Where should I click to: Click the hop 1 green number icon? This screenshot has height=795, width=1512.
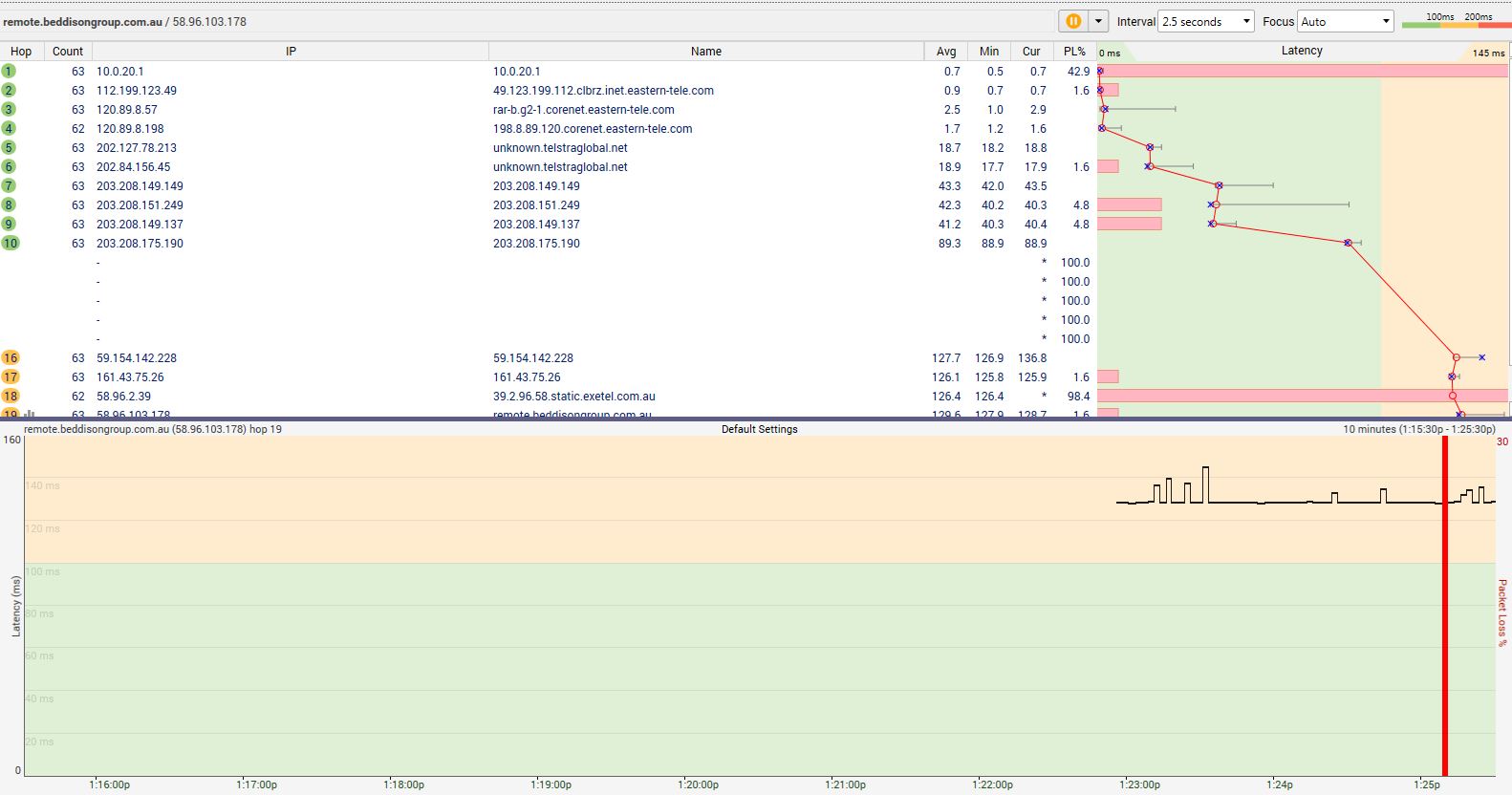[x=9, y=71]
